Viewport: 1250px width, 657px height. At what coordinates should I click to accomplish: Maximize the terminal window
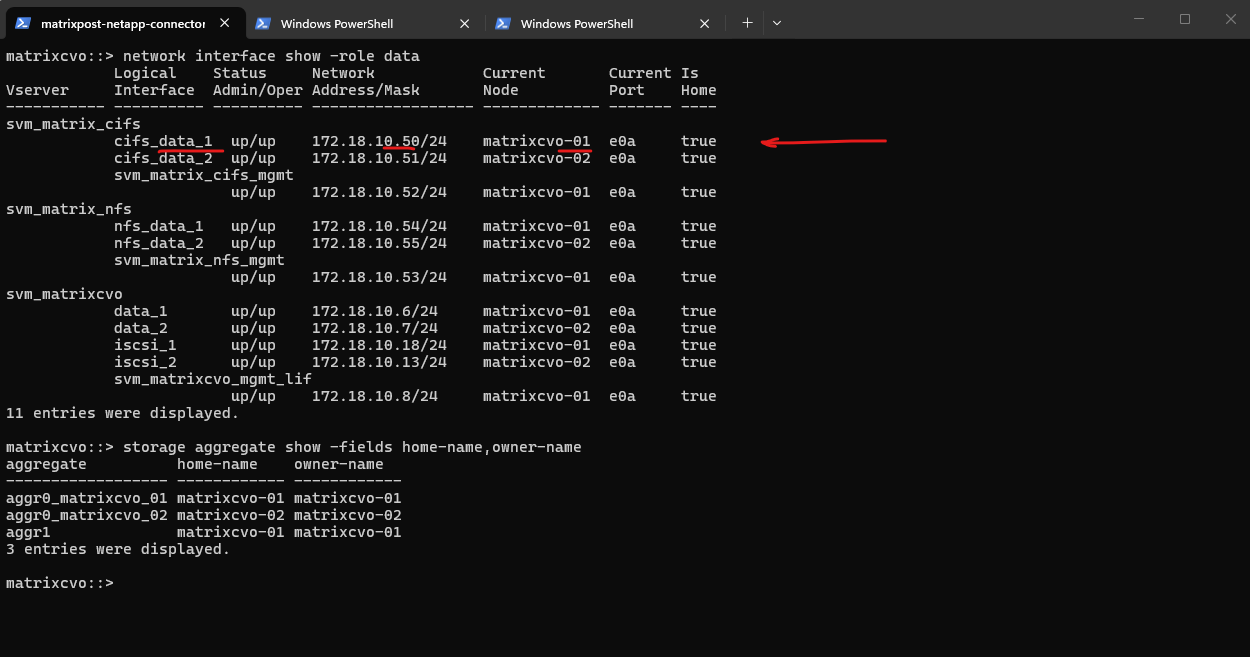(x=1185, y=19)
